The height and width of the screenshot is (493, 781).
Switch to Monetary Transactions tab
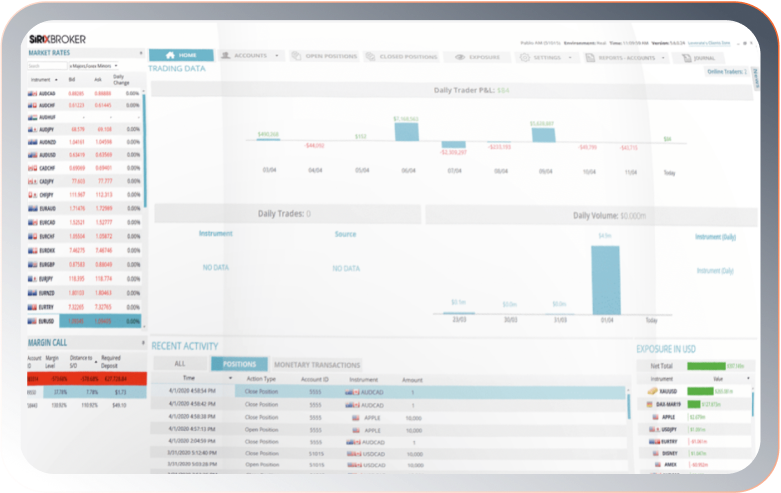317,365
